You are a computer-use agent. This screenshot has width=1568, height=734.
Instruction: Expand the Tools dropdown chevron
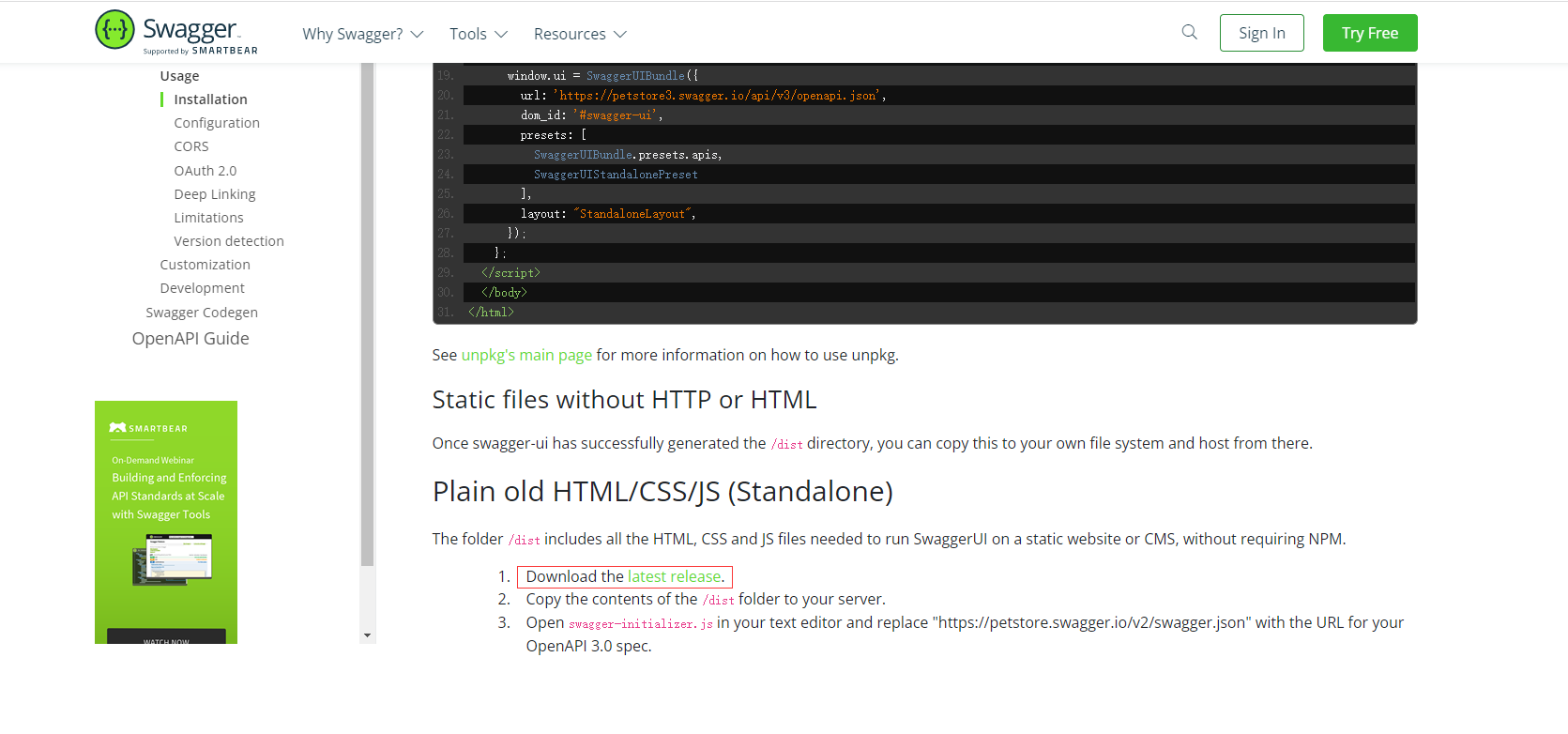coord(501,34)
